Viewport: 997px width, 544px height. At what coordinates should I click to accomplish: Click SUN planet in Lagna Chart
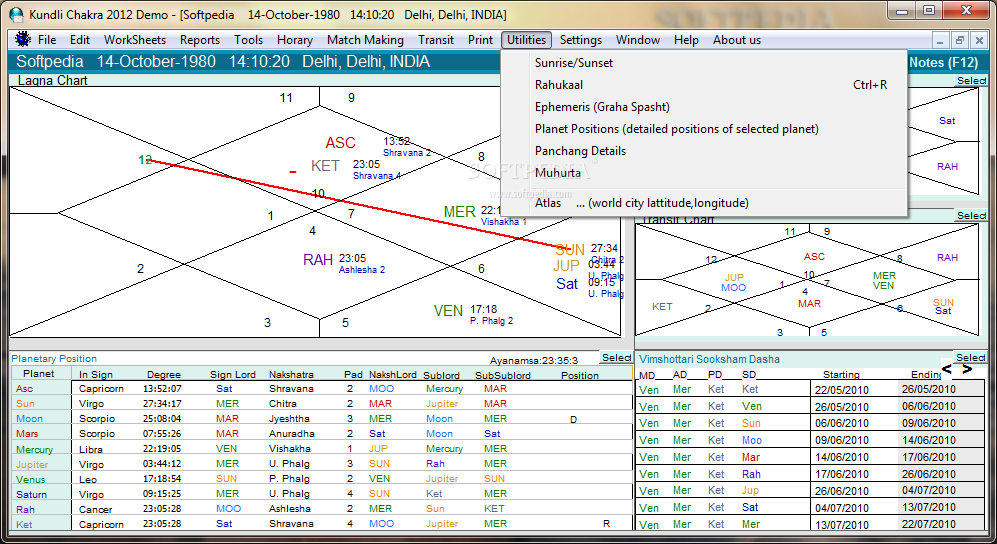coord(570,250)
